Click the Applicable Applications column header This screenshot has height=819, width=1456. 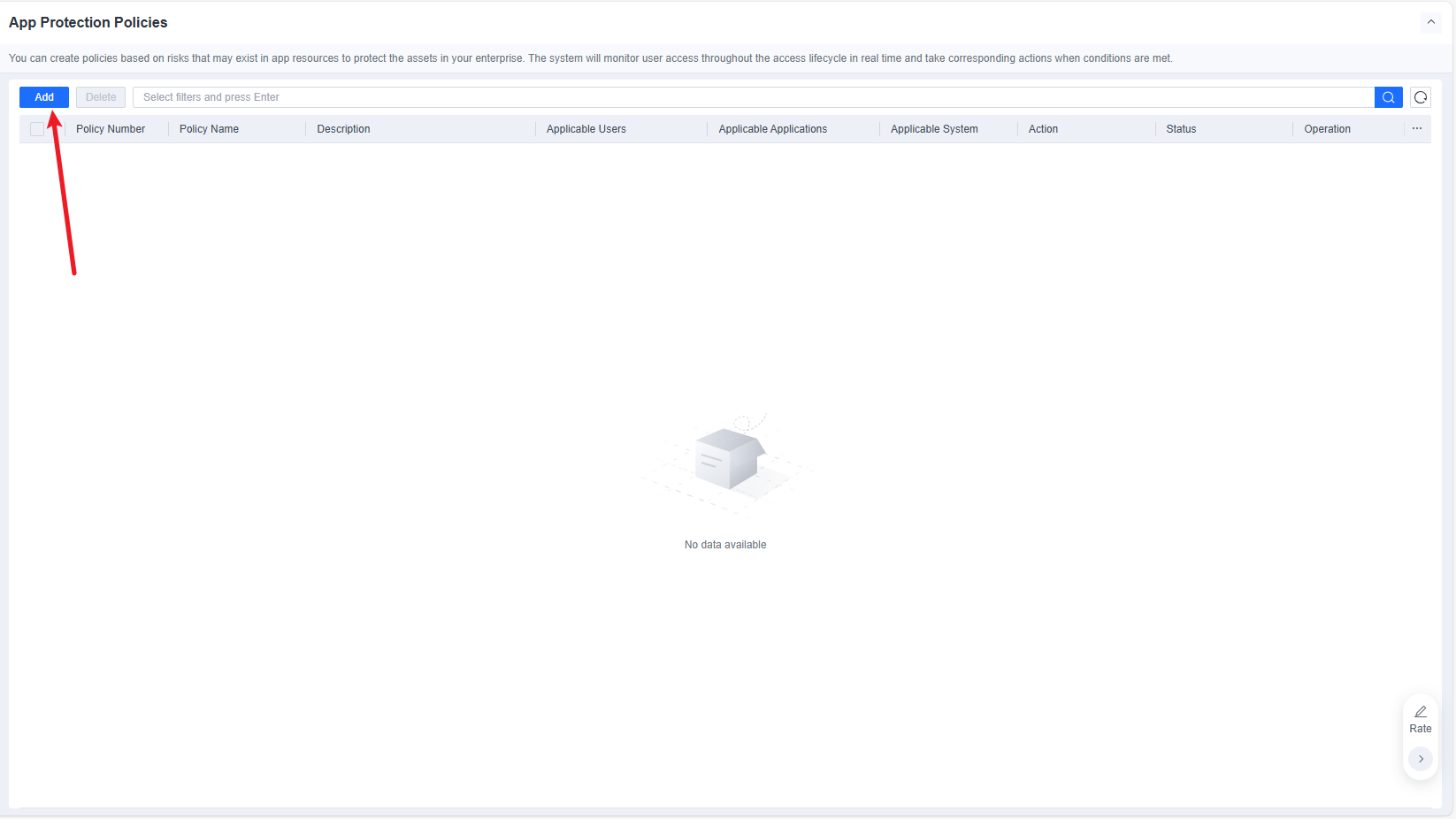772,129
